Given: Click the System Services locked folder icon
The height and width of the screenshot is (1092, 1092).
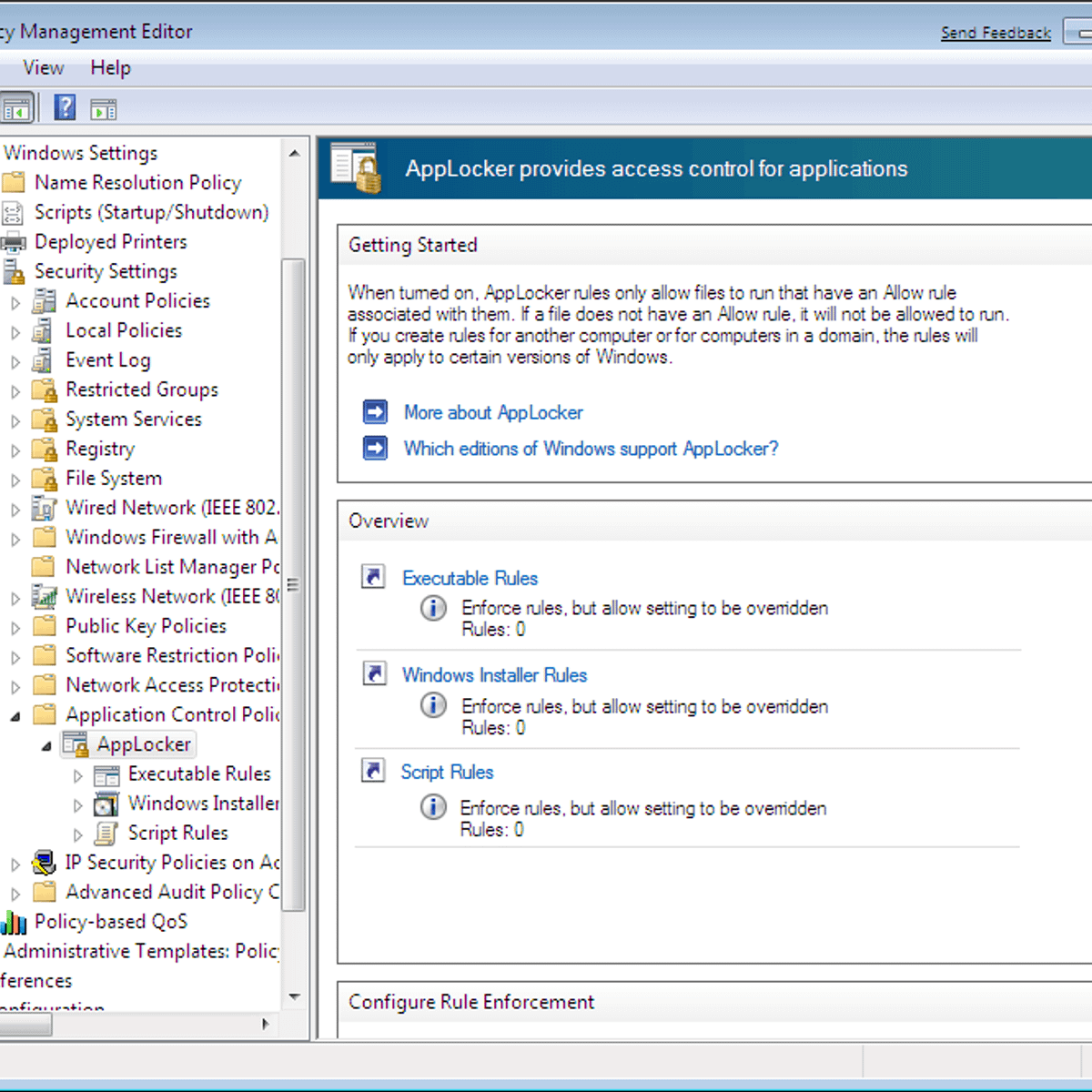Looking at the screenshot, I should (45, 420).
